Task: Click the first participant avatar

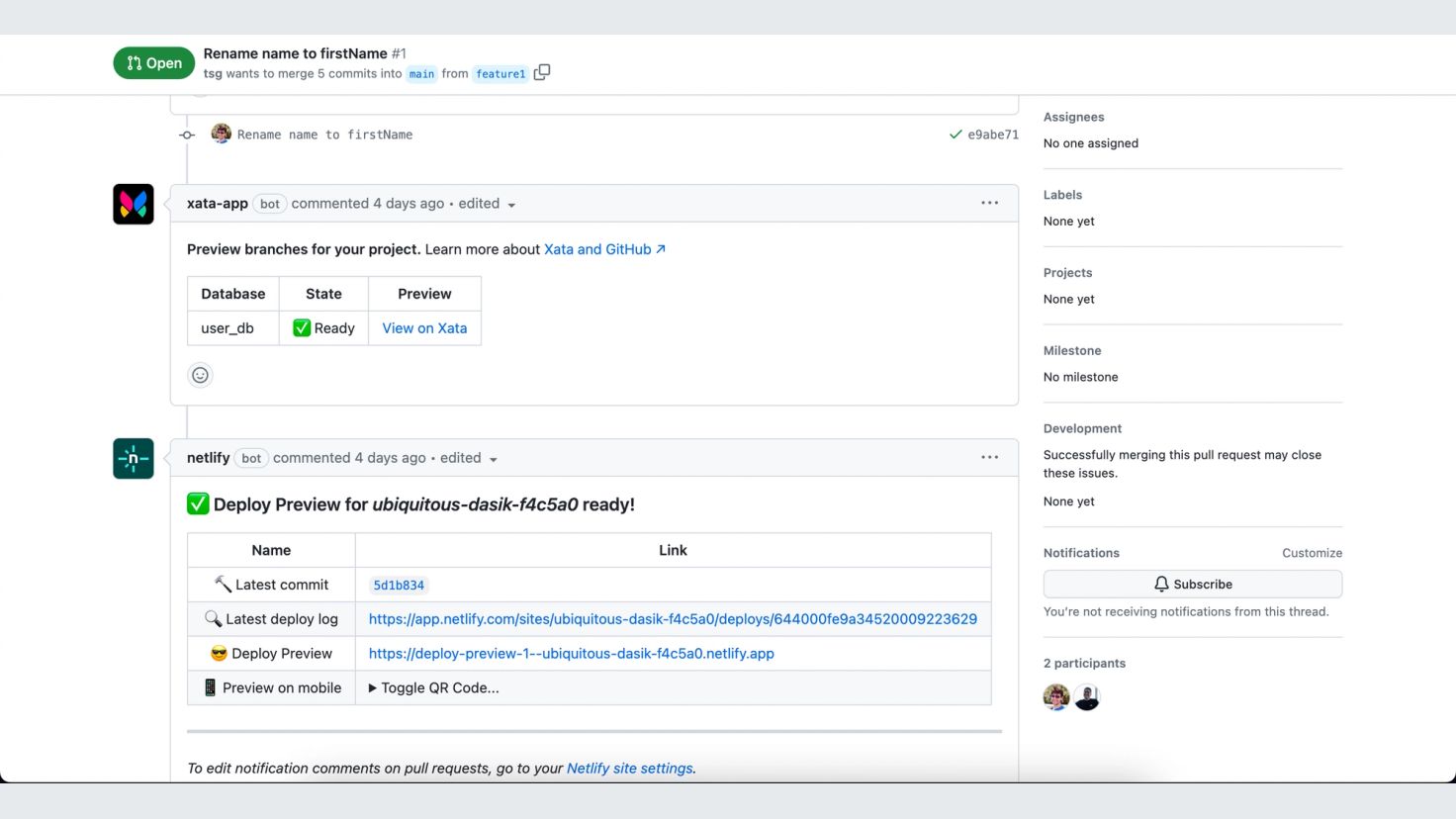Action: click(1056, 697)
